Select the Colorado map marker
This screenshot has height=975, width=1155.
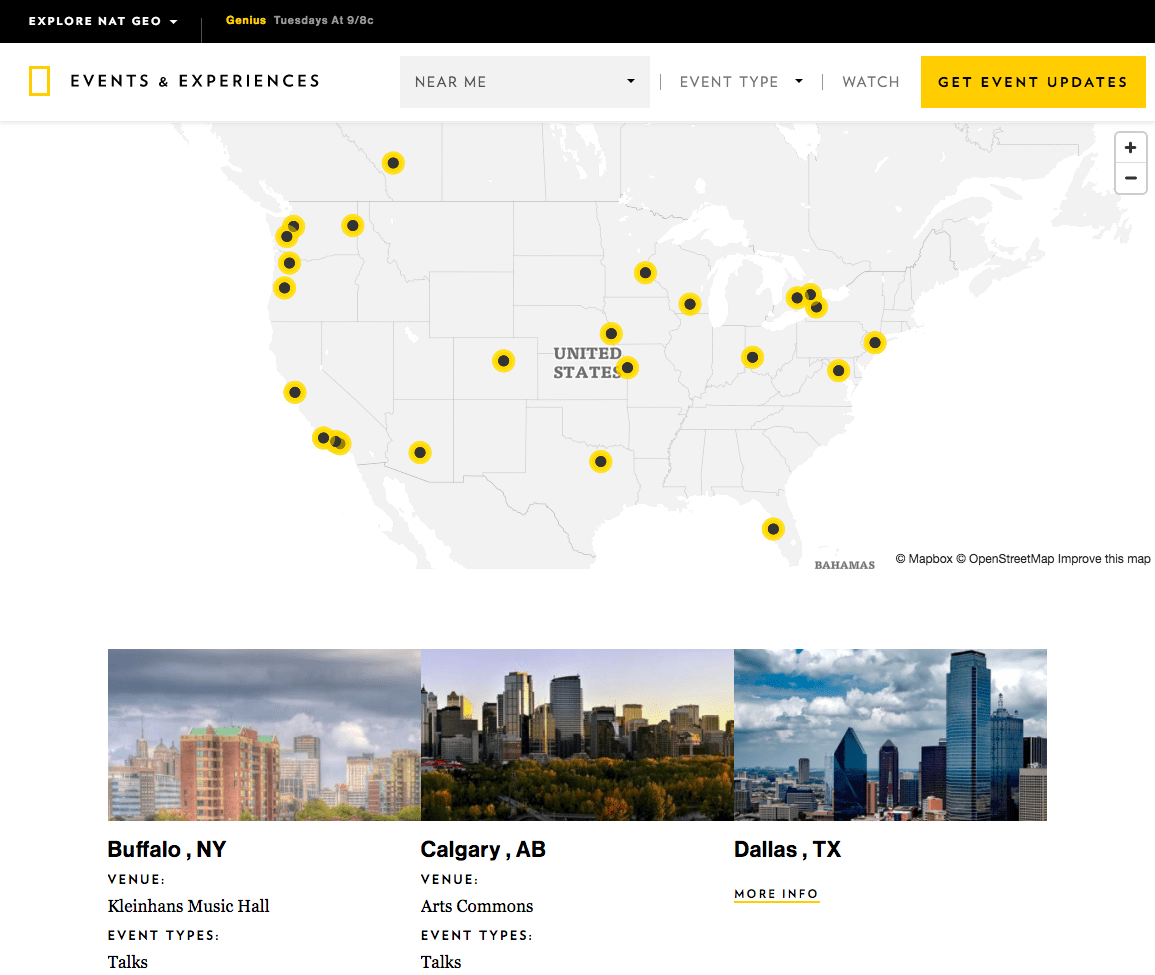(504, 361)
